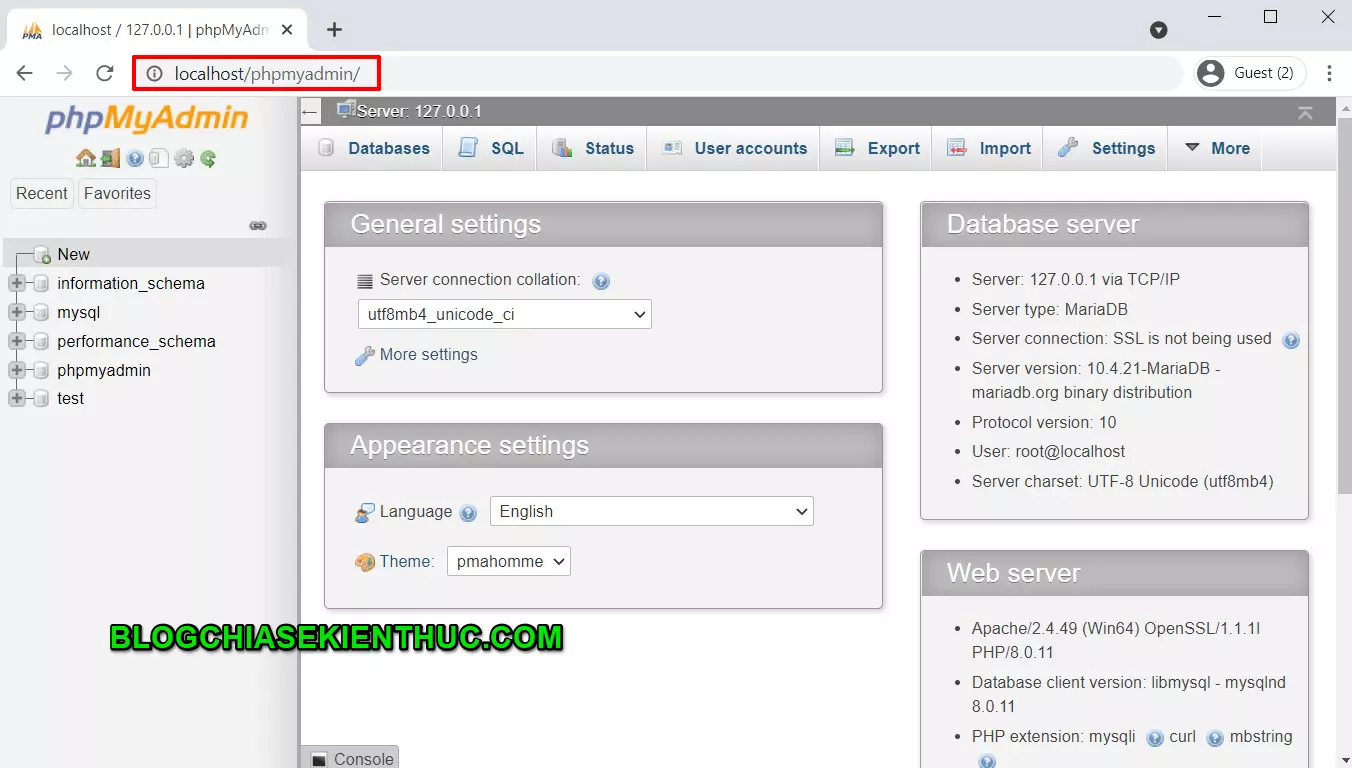Open navigation panel settings gear icon
Image resolution: width=1352 pixels, height=768 pixels.
pos(184,158)
